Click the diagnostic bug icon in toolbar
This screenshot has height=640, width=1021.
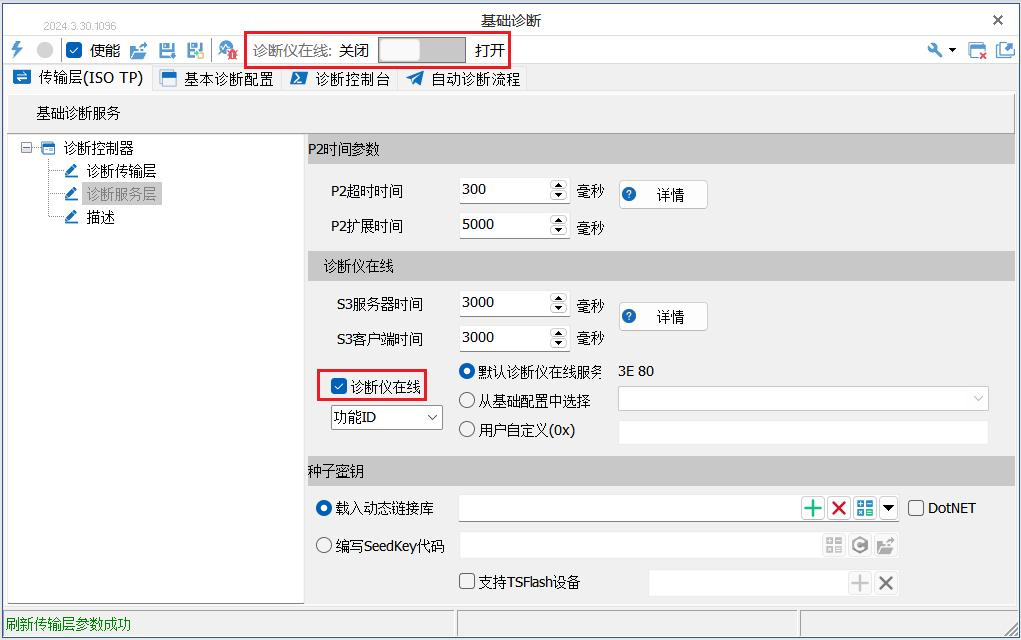pos(227,50)
